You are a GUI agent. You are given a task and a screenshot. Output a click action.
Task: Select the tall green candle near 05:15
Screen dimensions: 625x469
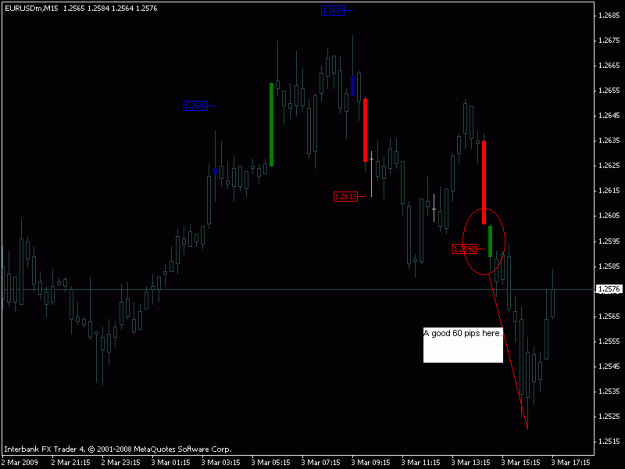(x=271, y=125)
